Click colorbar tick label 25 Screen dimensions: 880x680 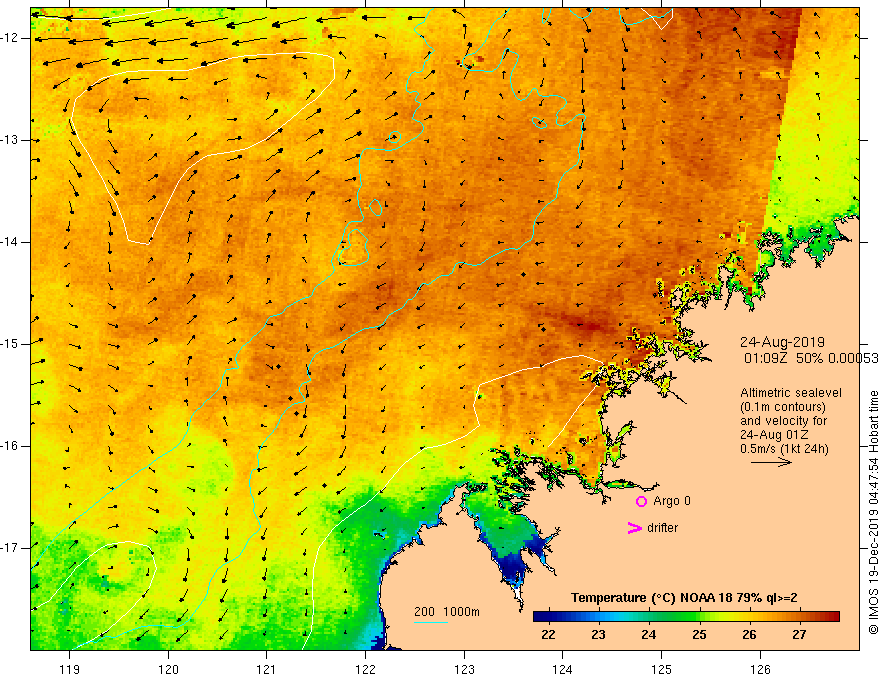click(x=699, y=635)
